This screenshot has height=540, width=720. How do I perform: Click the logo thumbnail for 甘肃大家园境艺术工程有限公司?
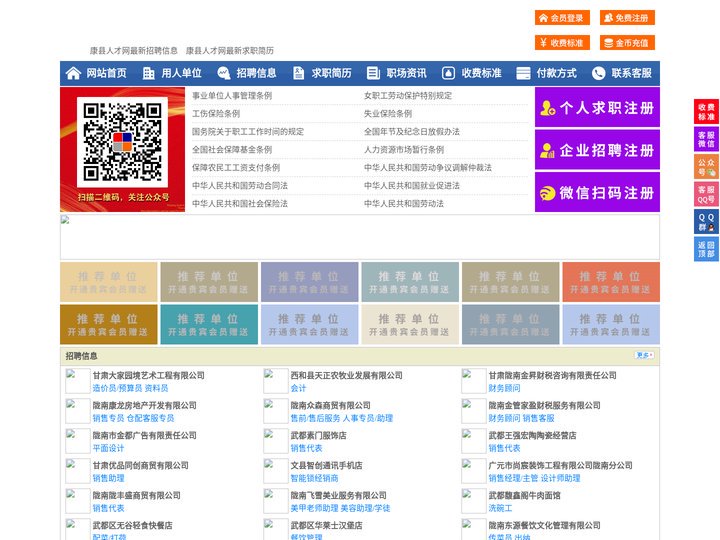[78, 381]
